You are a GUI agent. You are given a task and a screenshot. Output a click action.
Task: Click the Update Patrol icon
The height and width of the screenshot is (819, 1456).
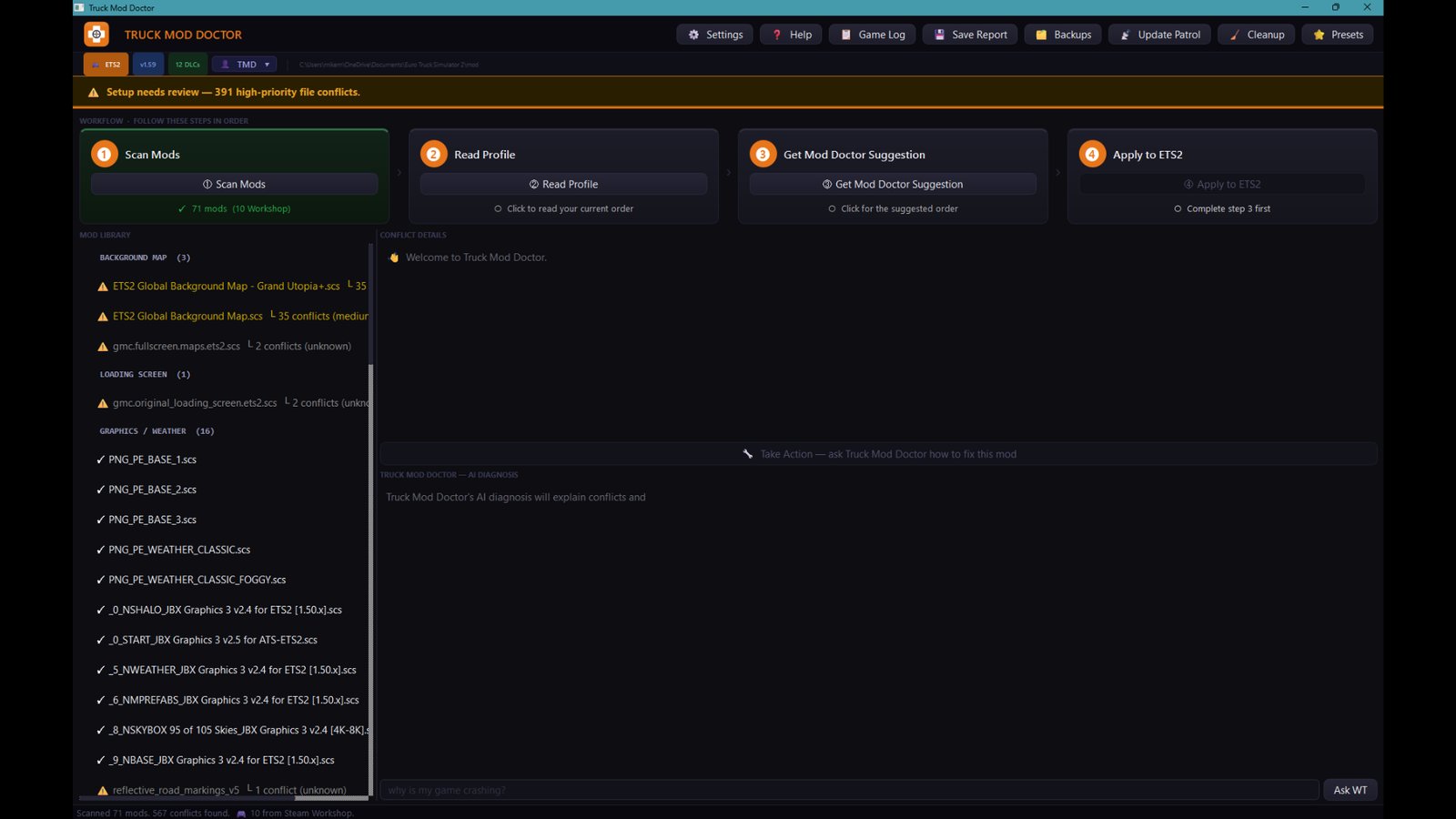pyautogui.click(x=1126, y=35)
